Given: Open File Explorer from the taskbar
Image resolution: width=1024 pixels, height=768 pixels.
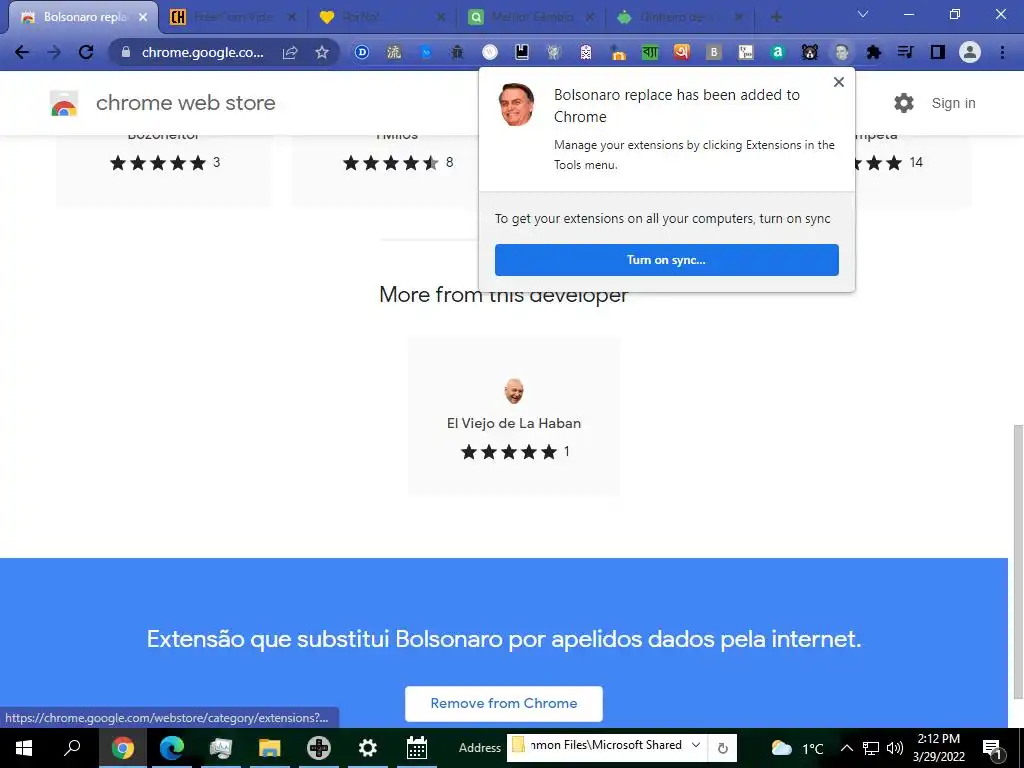Looking at the screenshot, I should click(270, 748).
